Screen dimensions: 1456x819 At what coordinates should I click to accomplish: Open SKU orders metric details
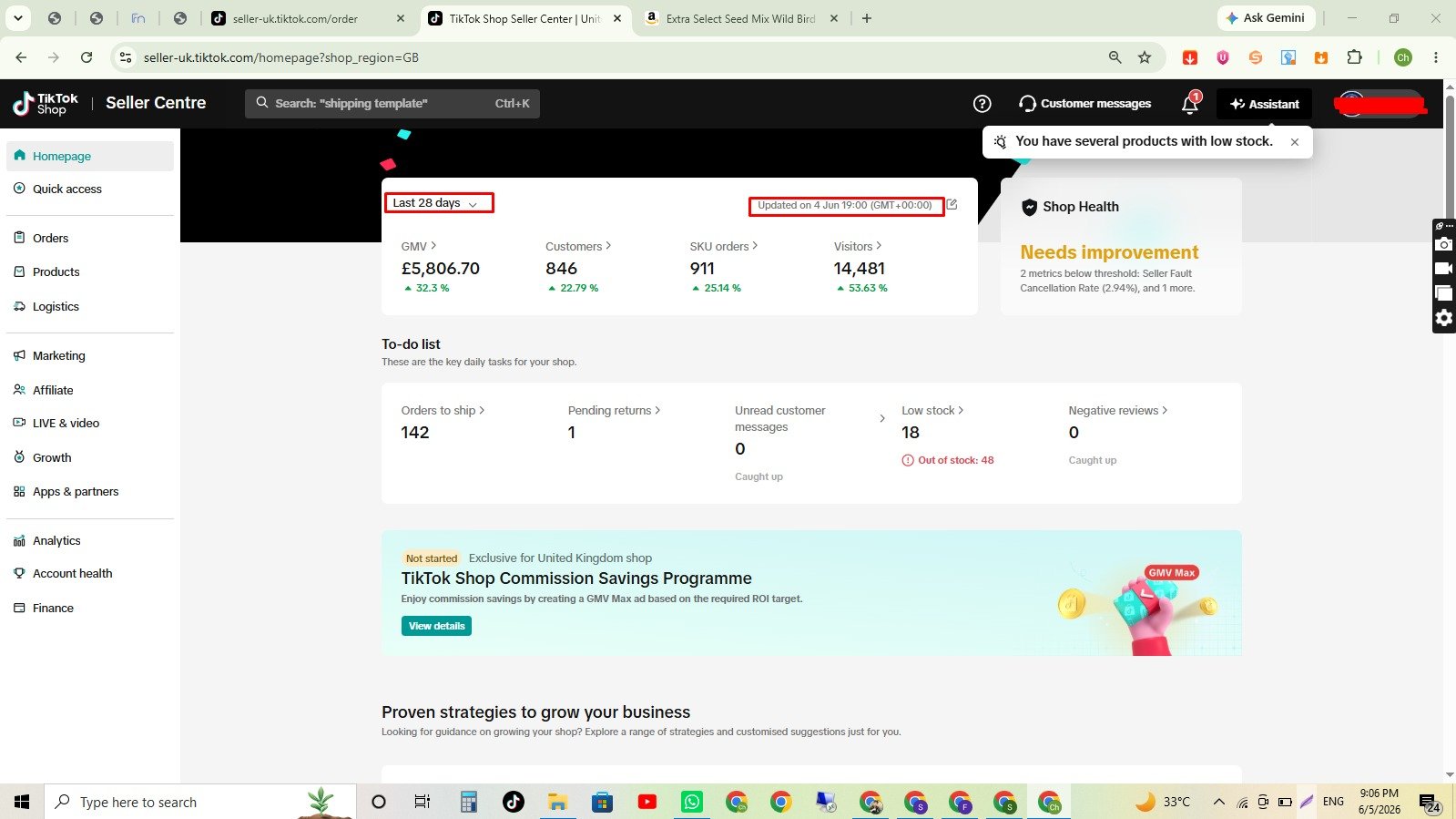[x=724, y=246]
